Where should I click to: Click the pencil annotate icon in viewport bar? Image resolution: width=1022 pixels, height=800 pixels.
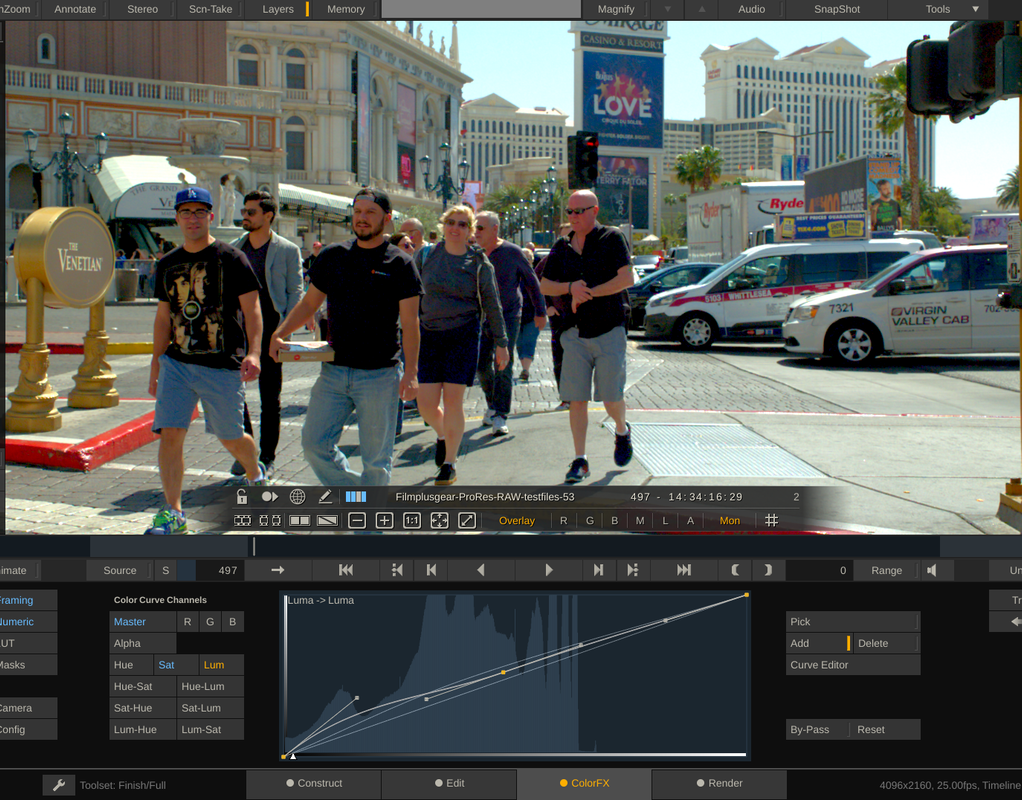tap(325, 497)
